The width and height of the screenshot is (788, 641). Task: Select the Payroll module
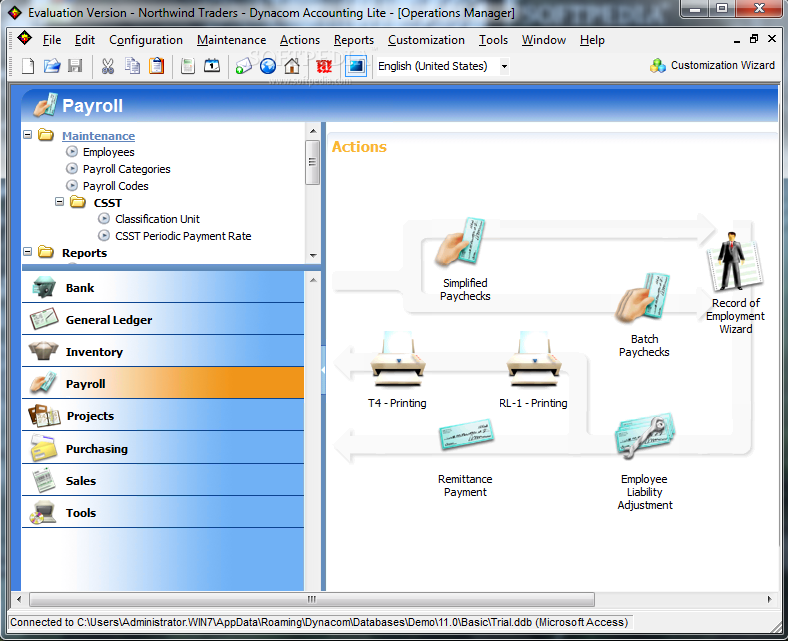click(x=163, y=384)
